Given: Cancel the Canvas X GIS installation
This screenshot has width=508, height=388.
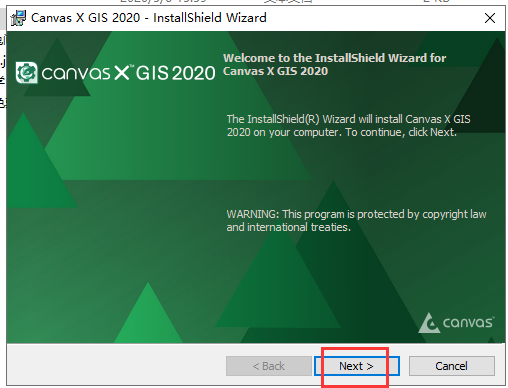Looking at the screenshot, I should pos(452,366).
